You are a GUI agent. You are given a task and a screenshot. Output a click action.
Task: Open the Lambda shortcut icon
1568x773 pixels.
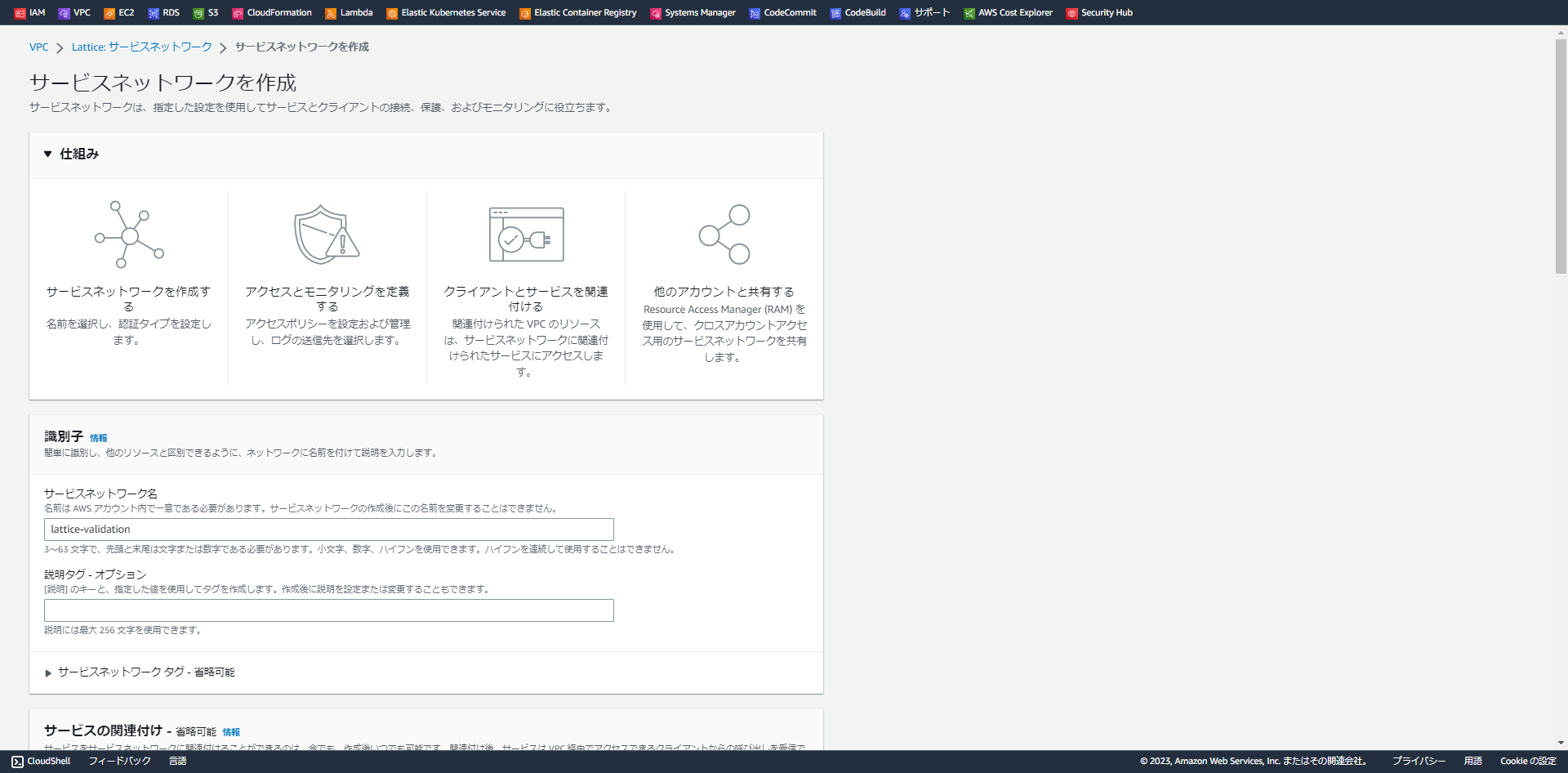pyautogui.click(x=330, y=13)
